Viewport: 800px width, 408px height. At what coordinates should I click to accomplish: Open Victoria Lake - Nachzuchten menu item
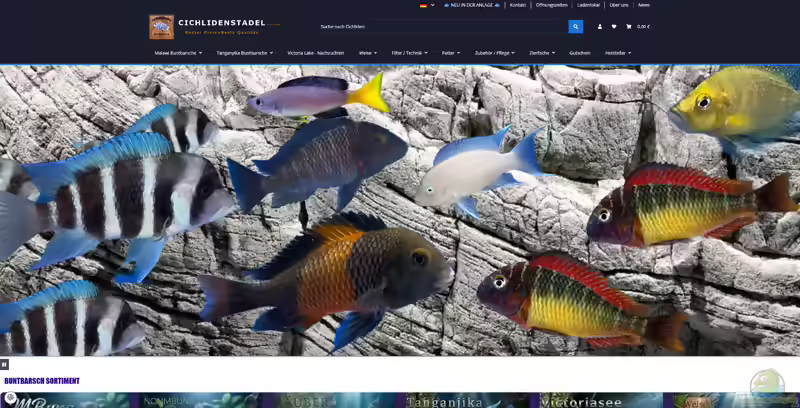pos(315,53)
